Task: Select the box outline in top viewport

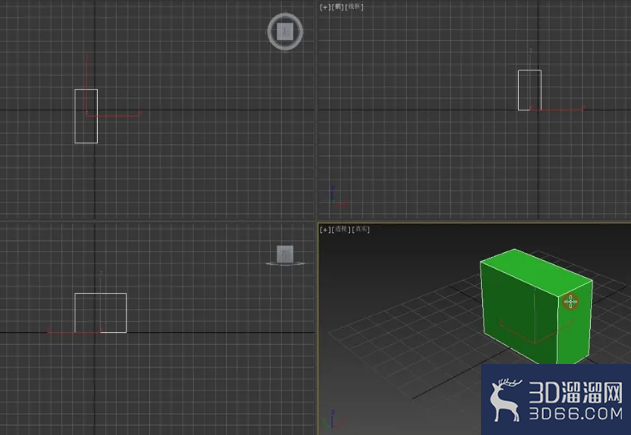Action: [86, 116]
